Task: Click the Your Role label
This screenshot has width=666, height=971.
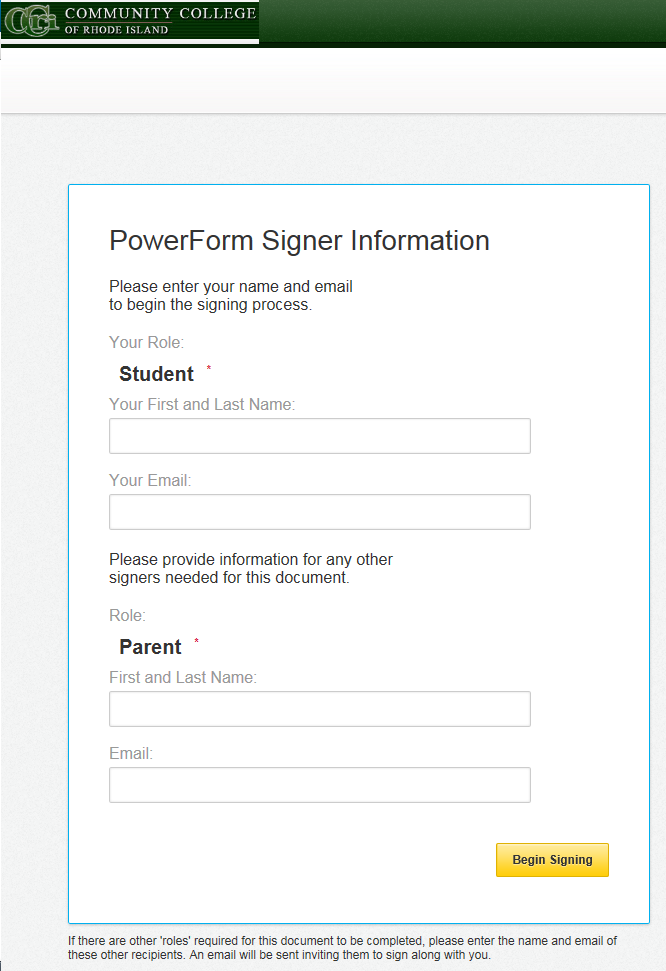Action: pos(146,343)
